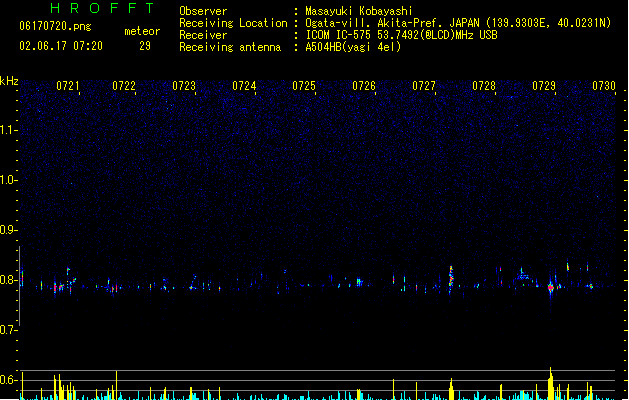Click the observer name Masayuki Kobayashi
This screenshot has height=400, width=629.
[x=359, y=11]
